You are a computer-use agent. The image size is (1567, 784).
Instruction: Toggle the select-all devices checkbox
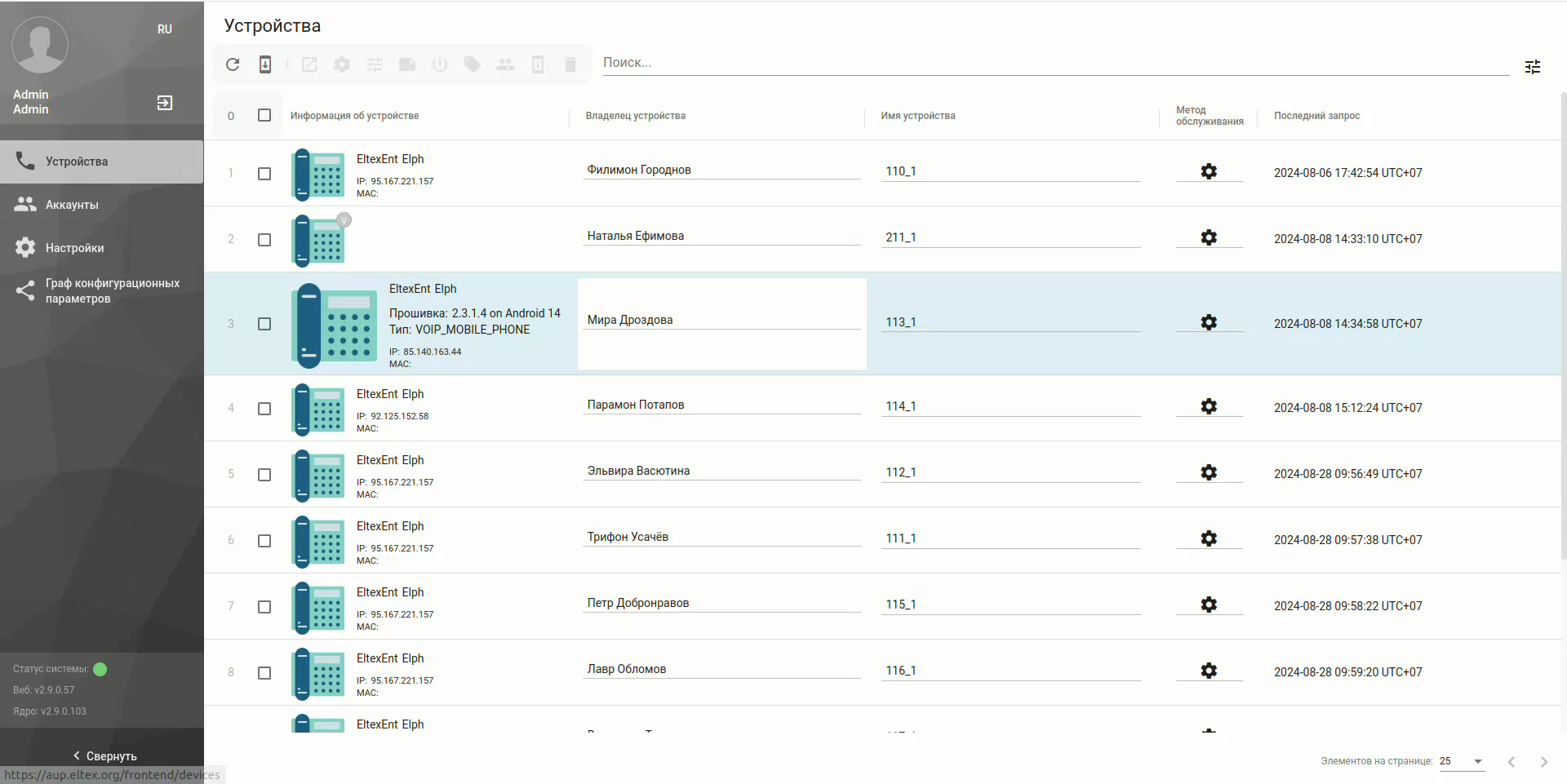[264, 115]
